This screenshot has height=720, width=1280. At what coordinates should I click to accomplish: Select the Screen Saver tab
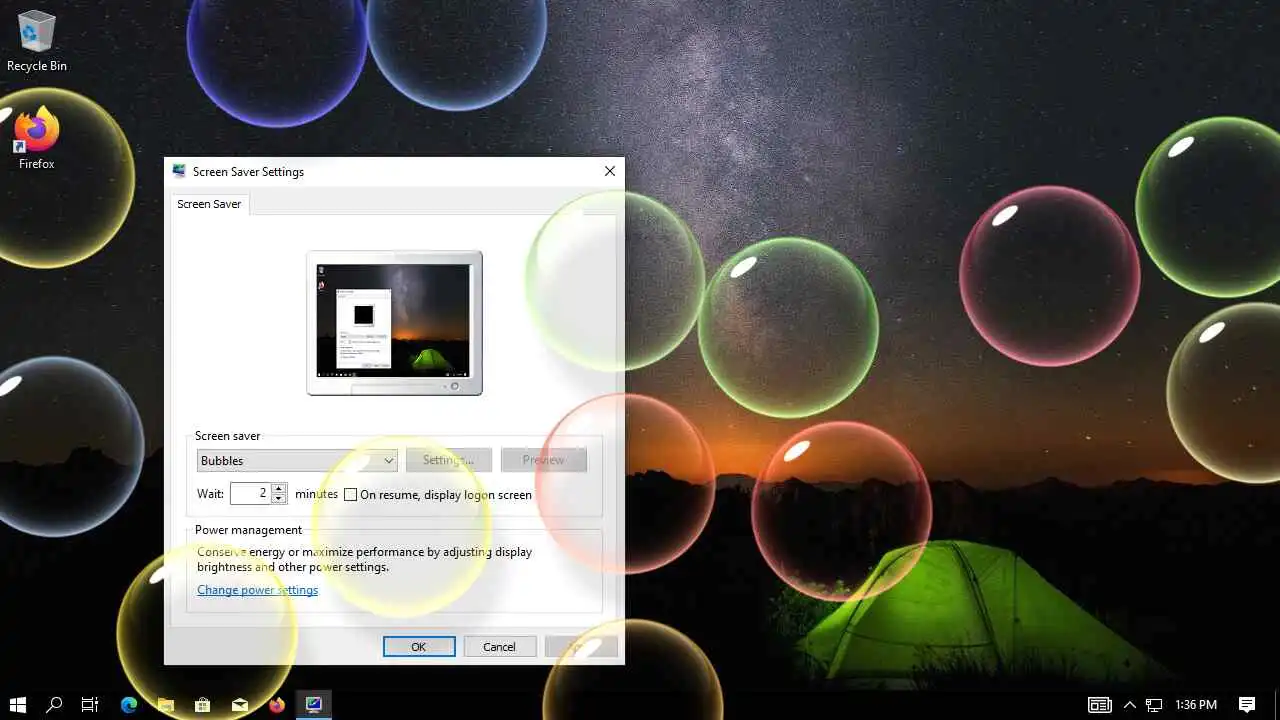point(209,204)
